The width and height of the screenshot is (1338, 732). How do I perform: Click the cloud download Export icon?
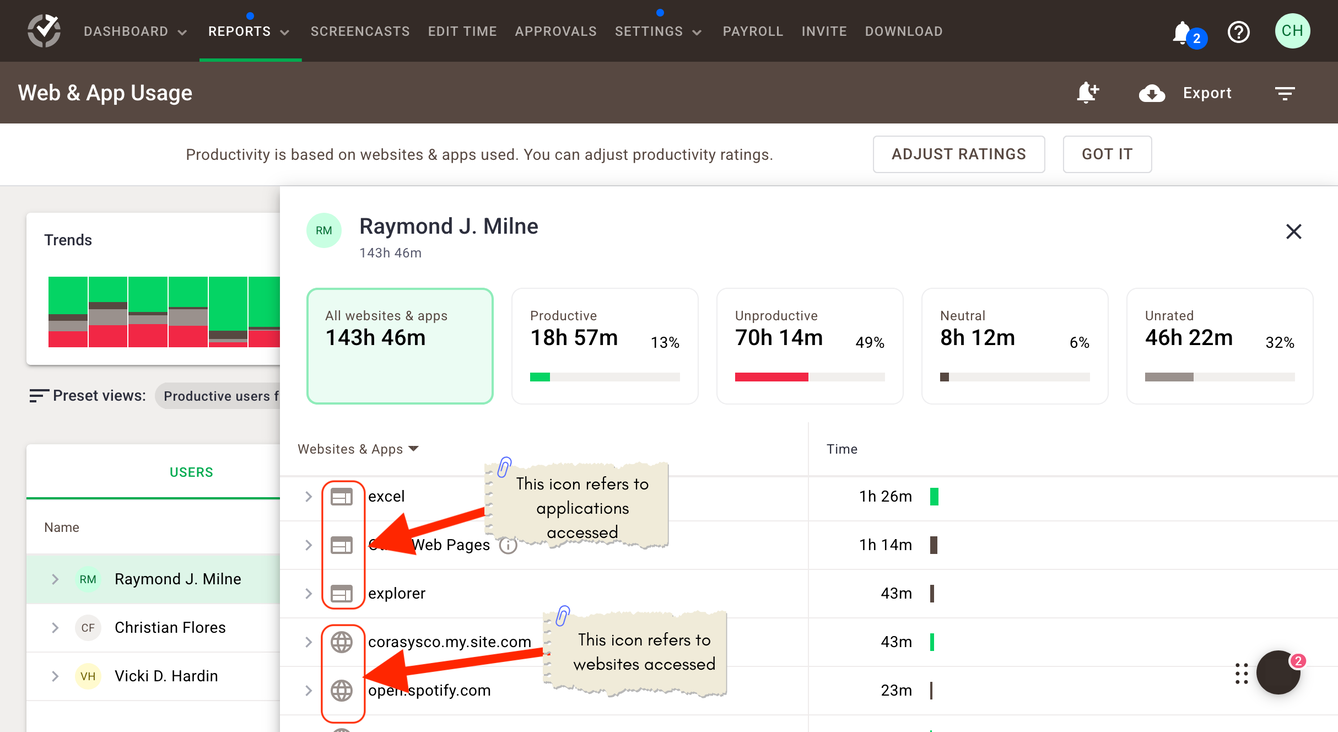point(1152,93)
